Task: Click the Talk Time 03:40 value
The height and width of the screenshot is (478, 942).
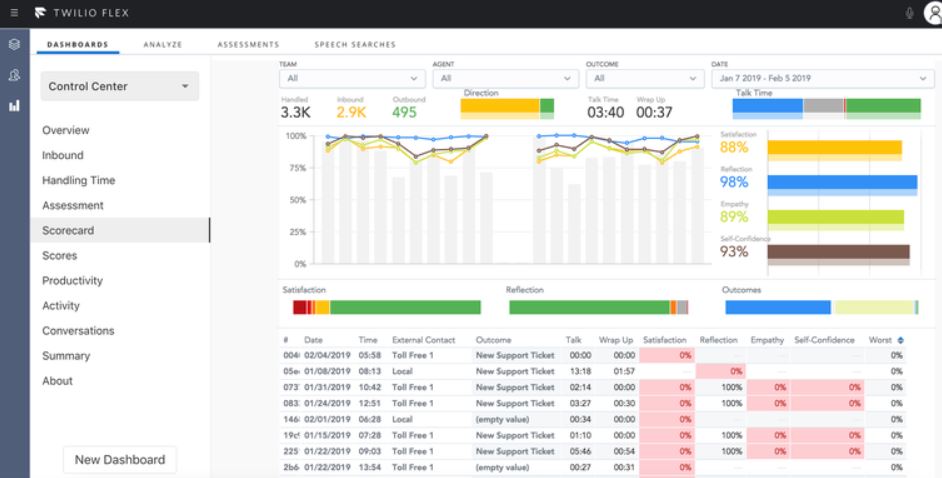Action: click(x=606, y=112)
